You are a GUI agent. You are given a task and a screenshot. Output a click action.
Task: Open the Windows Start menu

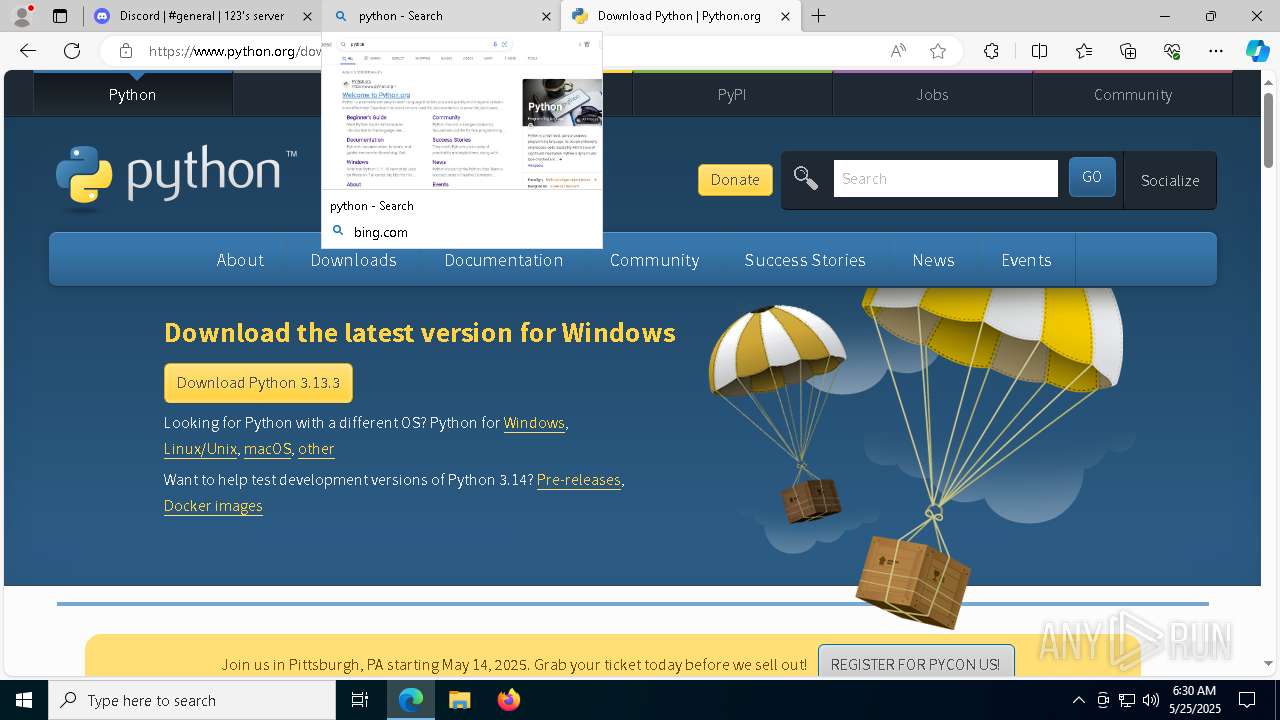coord(24,700)
